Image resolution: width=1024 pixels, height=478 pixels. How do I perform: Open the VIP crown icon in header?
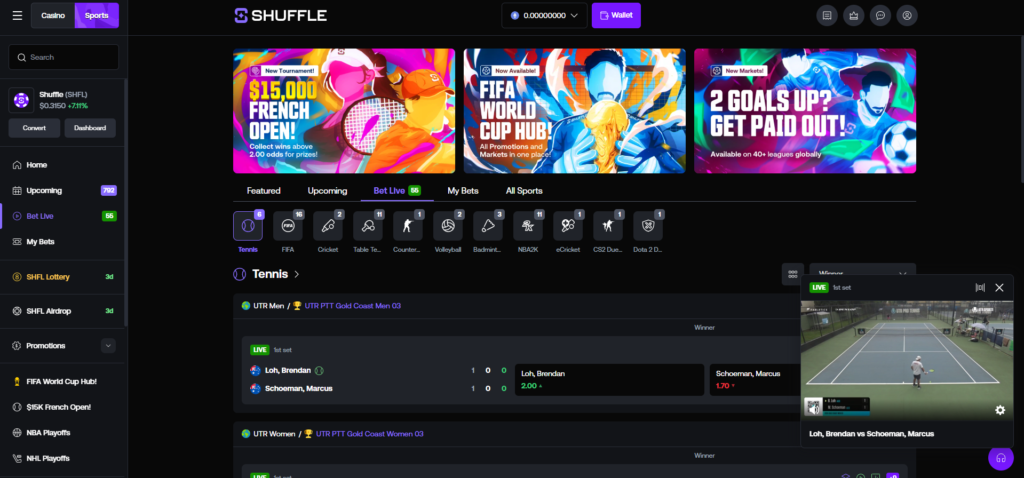pos(854,15)
